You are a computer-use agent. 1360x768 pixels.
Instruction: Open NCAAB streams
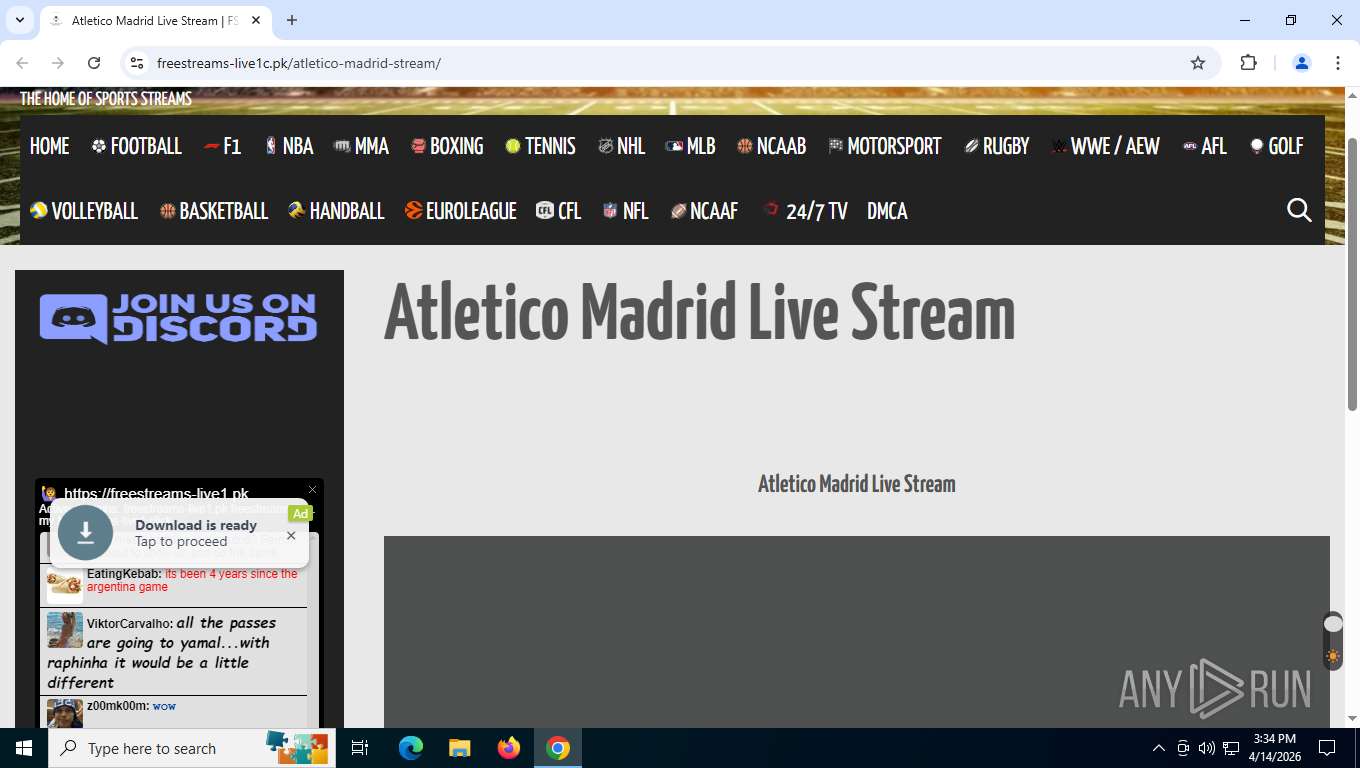771,146
